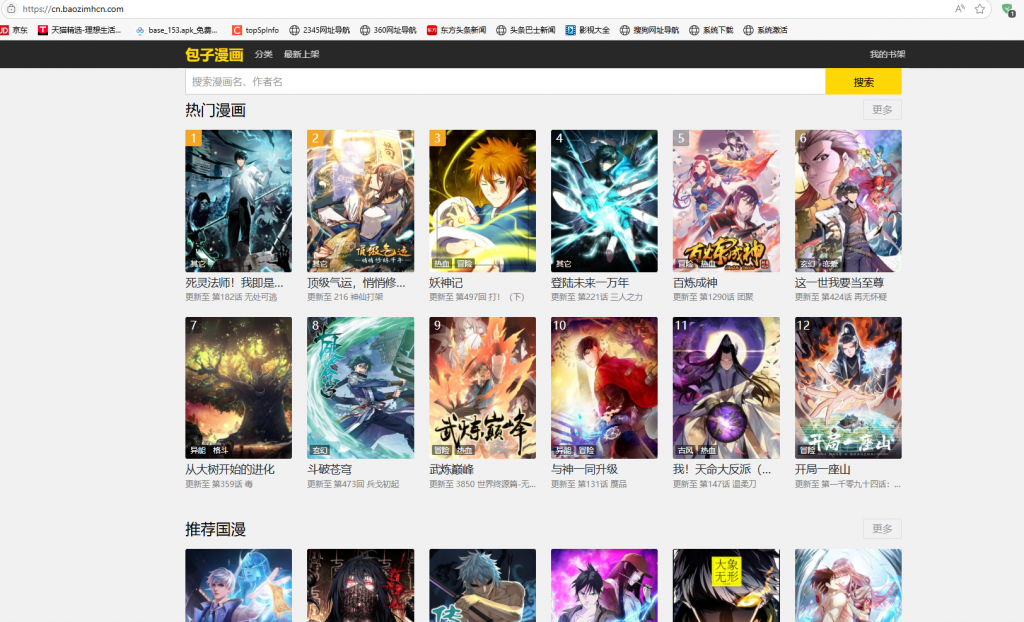This screenshot has width=1024, height=622.
Task: Click 更多 button for 推荐国漫
Action: (882, 529)
